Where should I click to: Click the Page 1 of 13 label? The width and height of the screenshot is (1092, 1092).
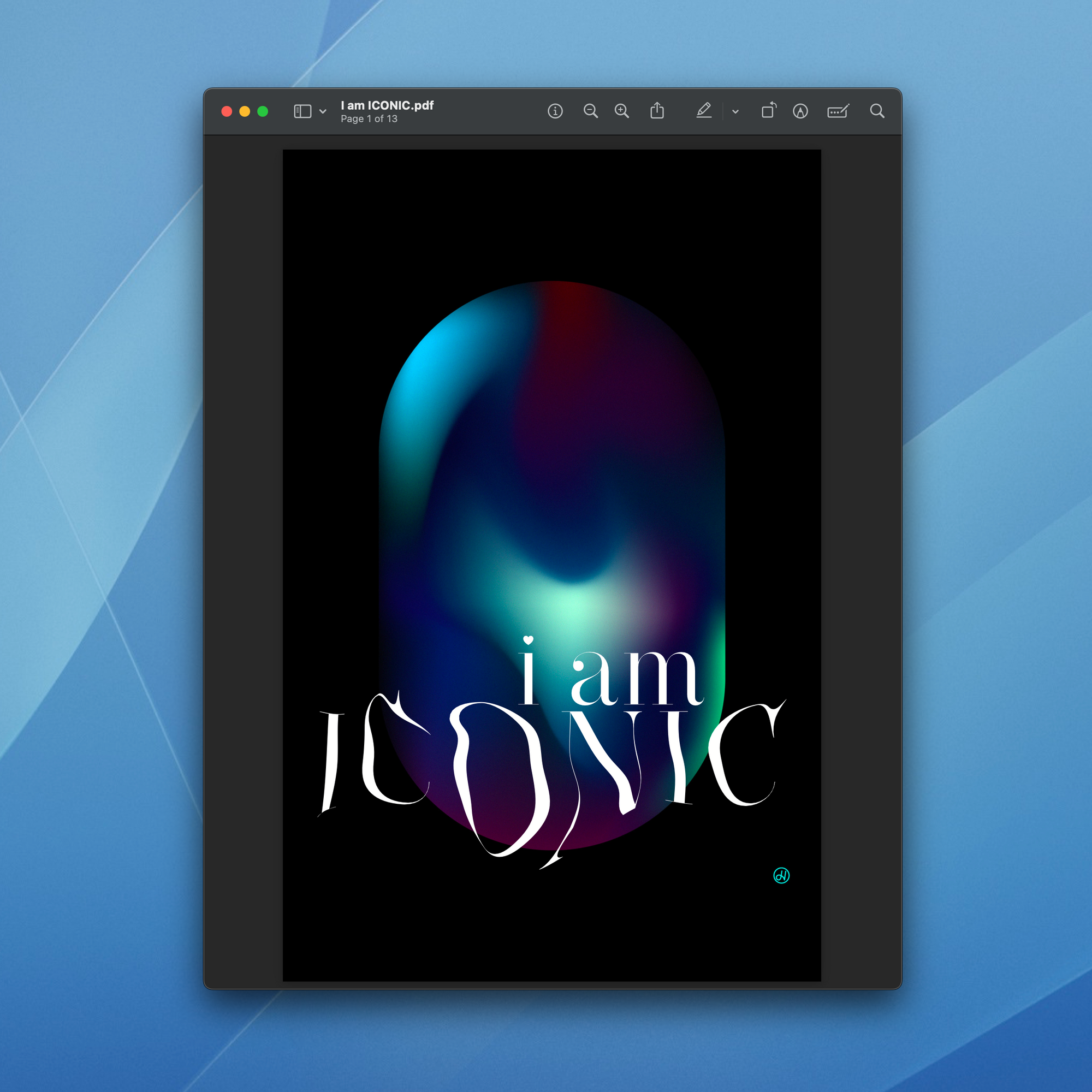[x=369, y=118]
